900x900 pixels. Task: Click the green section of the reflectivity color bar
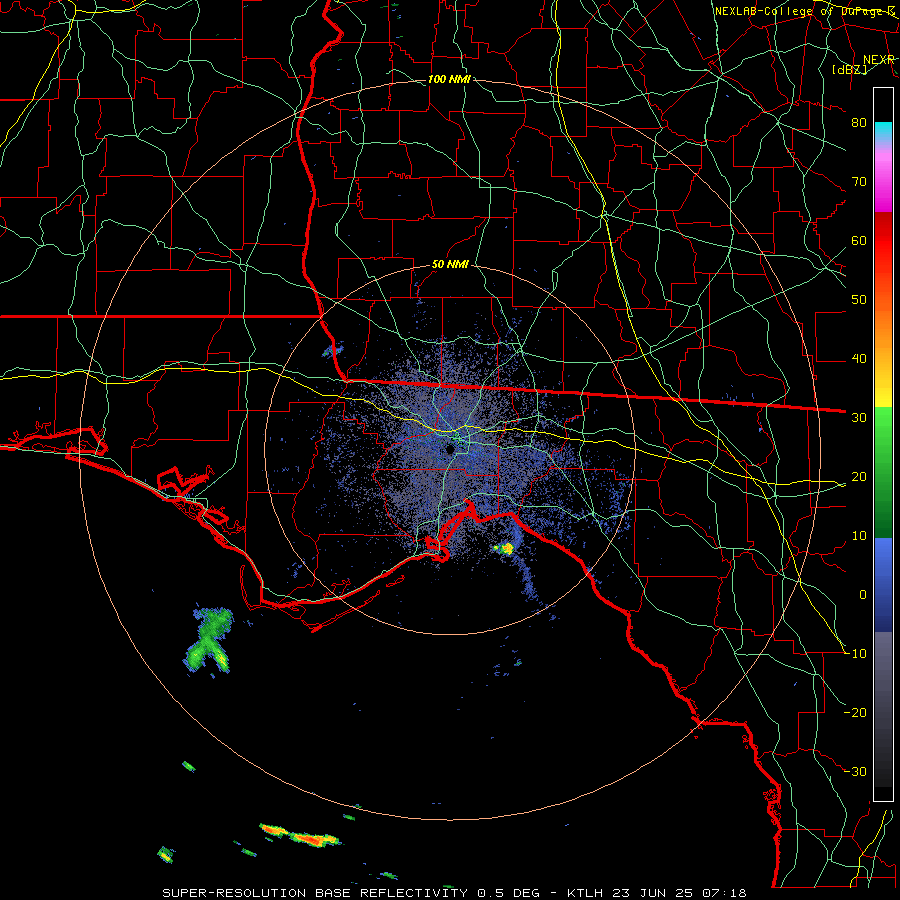(883, 472)
